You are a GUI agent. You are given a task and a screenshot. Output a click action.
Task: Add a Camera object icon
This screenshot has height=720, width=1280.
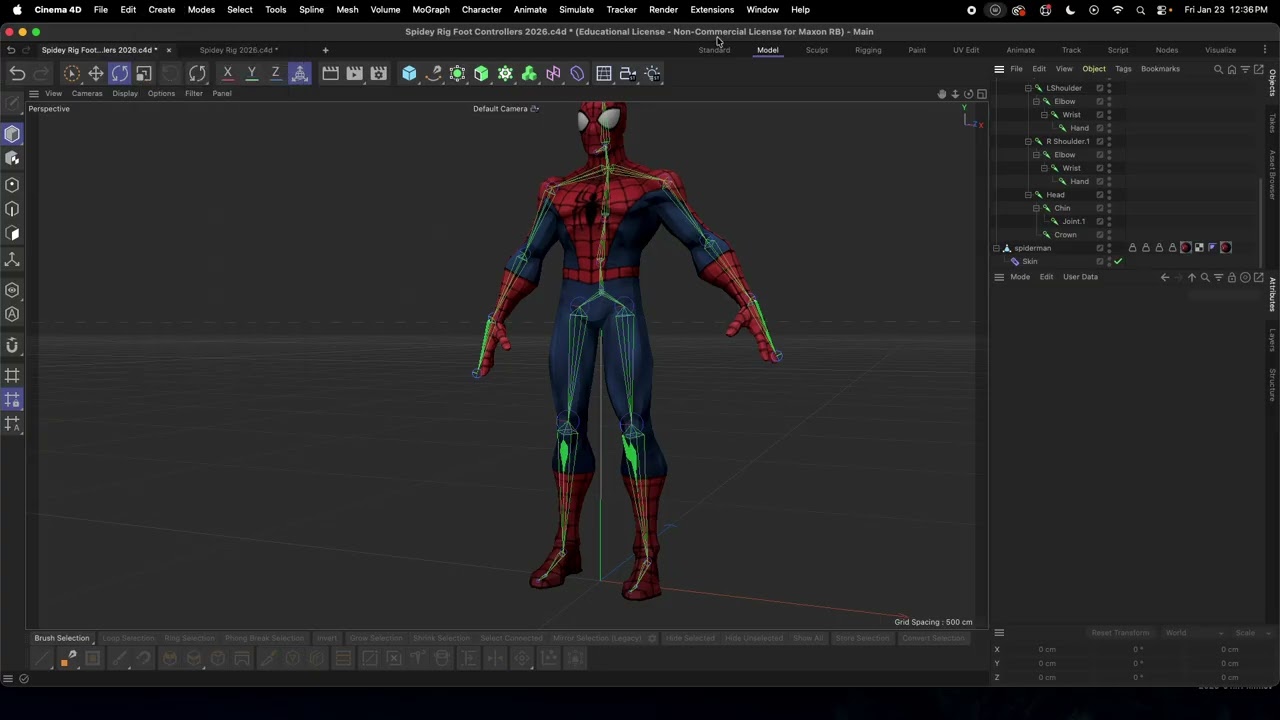tap(628, 73)
